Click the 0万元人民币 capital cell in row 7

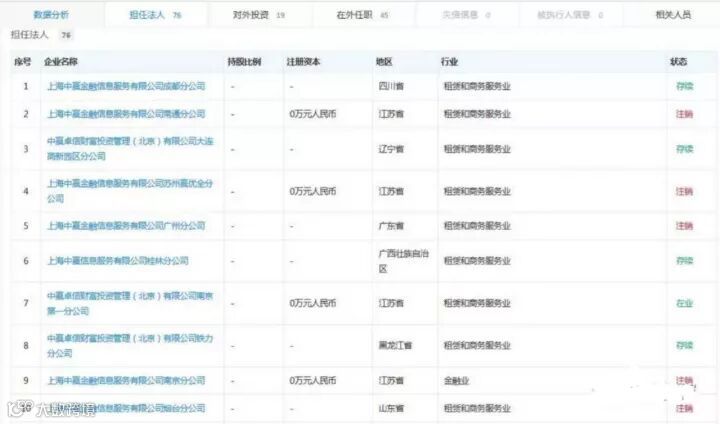[x=313, y=303]
